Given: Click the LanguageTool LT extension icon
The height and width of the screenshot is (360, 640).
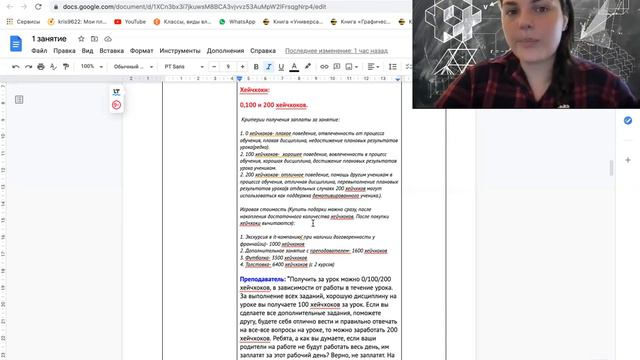Looking at the screenshot, I should [116, 92].
